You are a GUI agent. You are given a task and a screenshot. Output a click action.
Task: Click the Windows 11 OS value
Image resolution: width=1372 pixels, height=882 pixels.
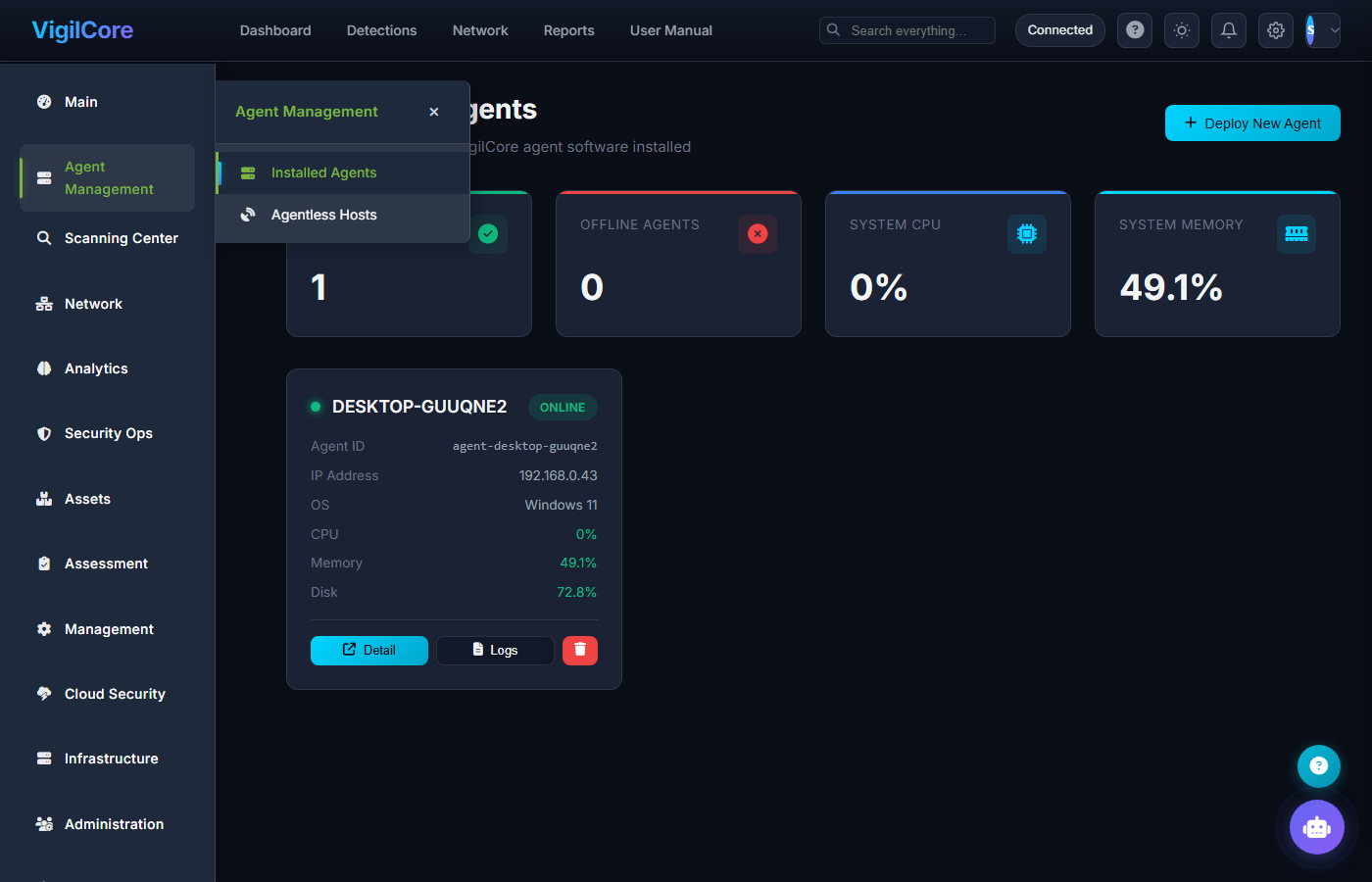pyautogui.click(x=562, y=505)
